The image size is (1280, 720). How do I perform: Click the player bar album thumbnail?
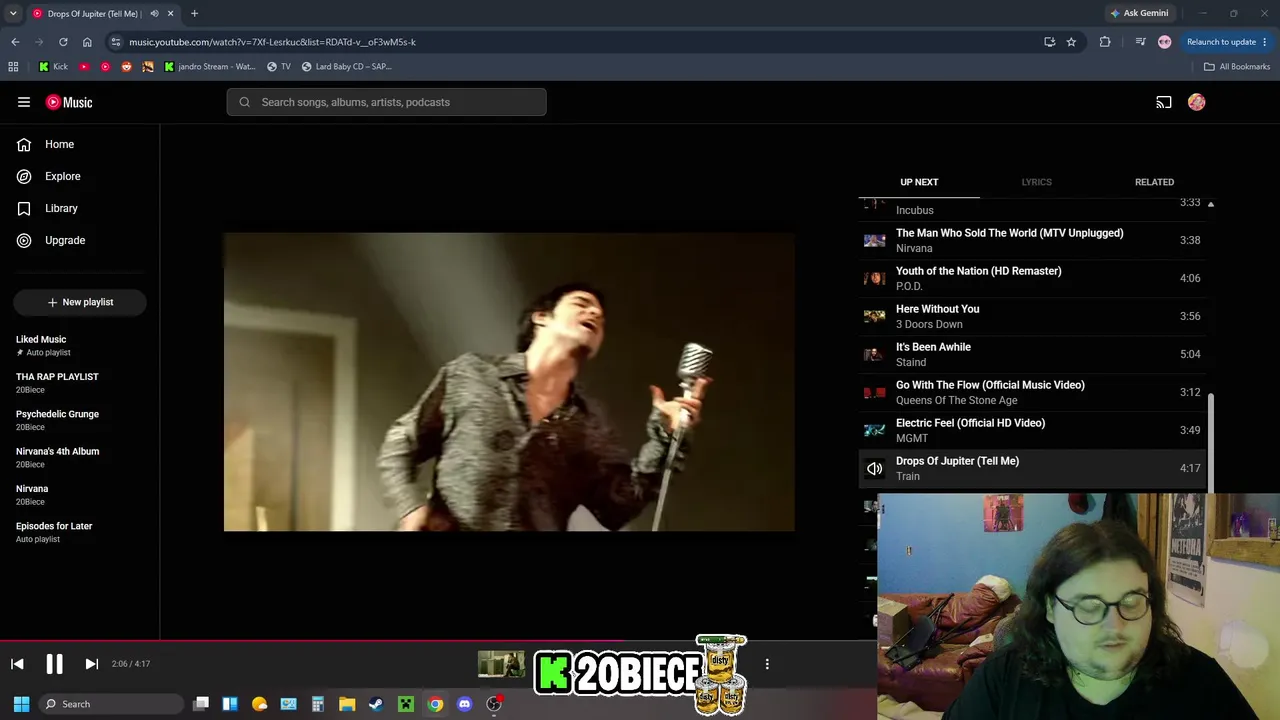pyautogui.click(x=501, y=664)
